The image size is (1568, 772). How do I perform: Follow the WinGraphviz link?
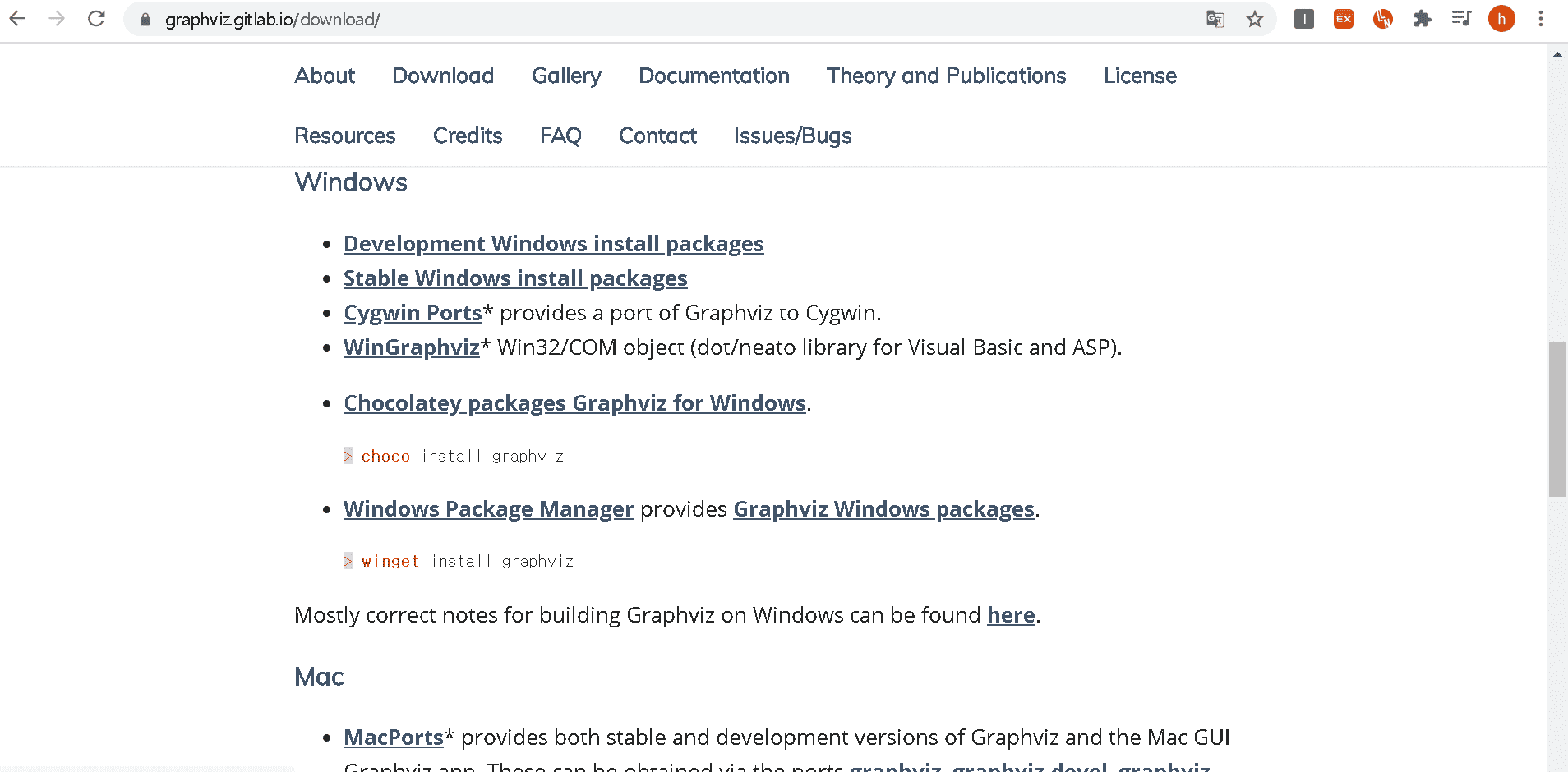pos(412,347)
